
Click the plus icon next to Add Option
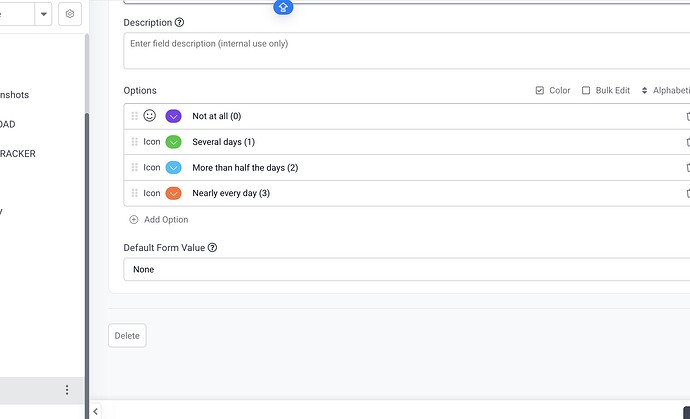click(x=134, y=220)
